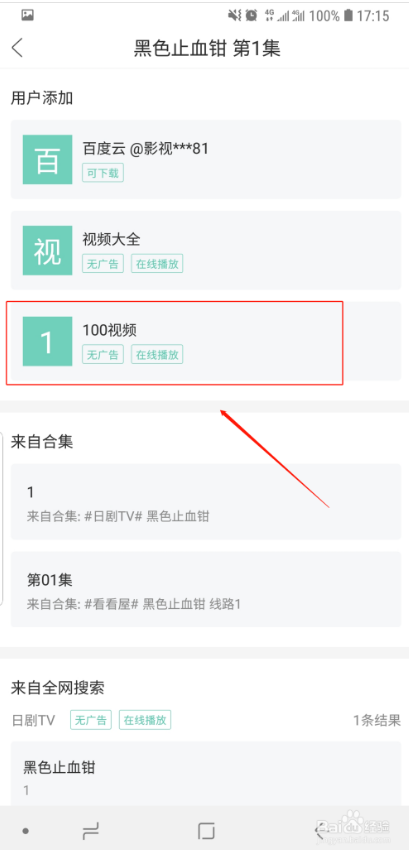This screenshot has width=409, height=850.
Task: Select the 100视频 source entry
Action: (206, 341)
